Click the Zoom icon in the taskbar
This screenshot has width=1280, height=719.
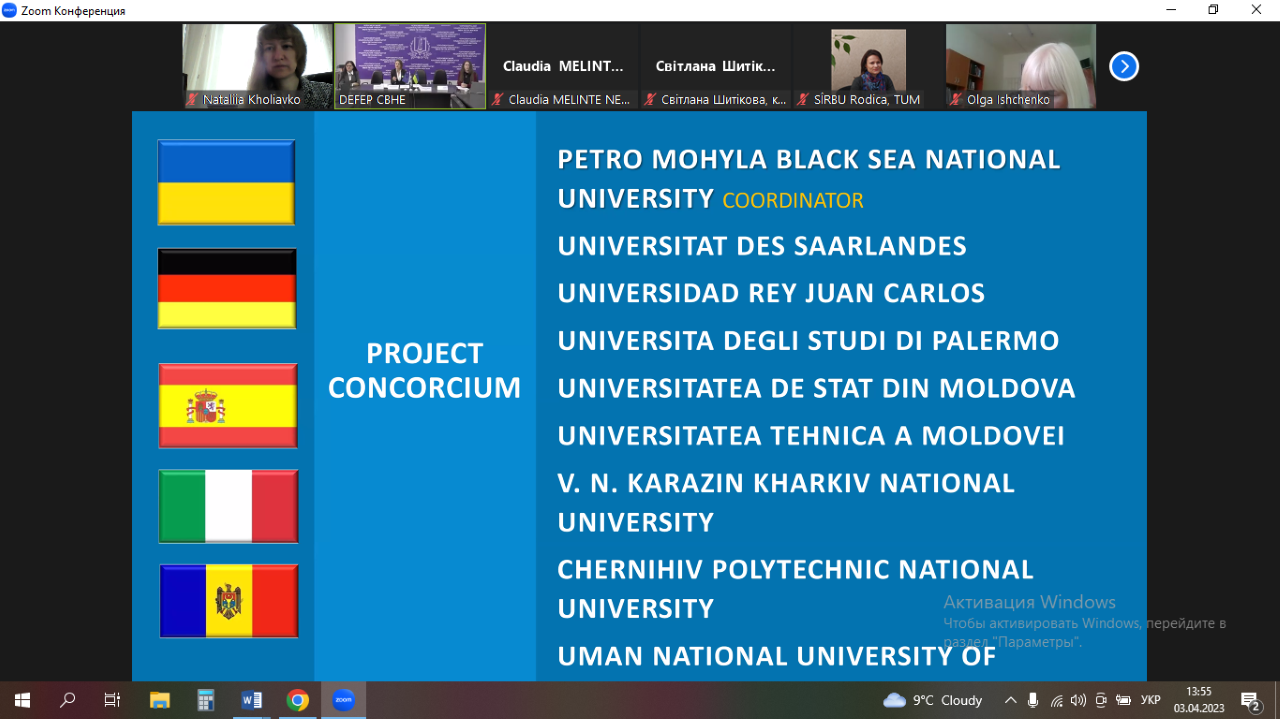pos(343,700)
